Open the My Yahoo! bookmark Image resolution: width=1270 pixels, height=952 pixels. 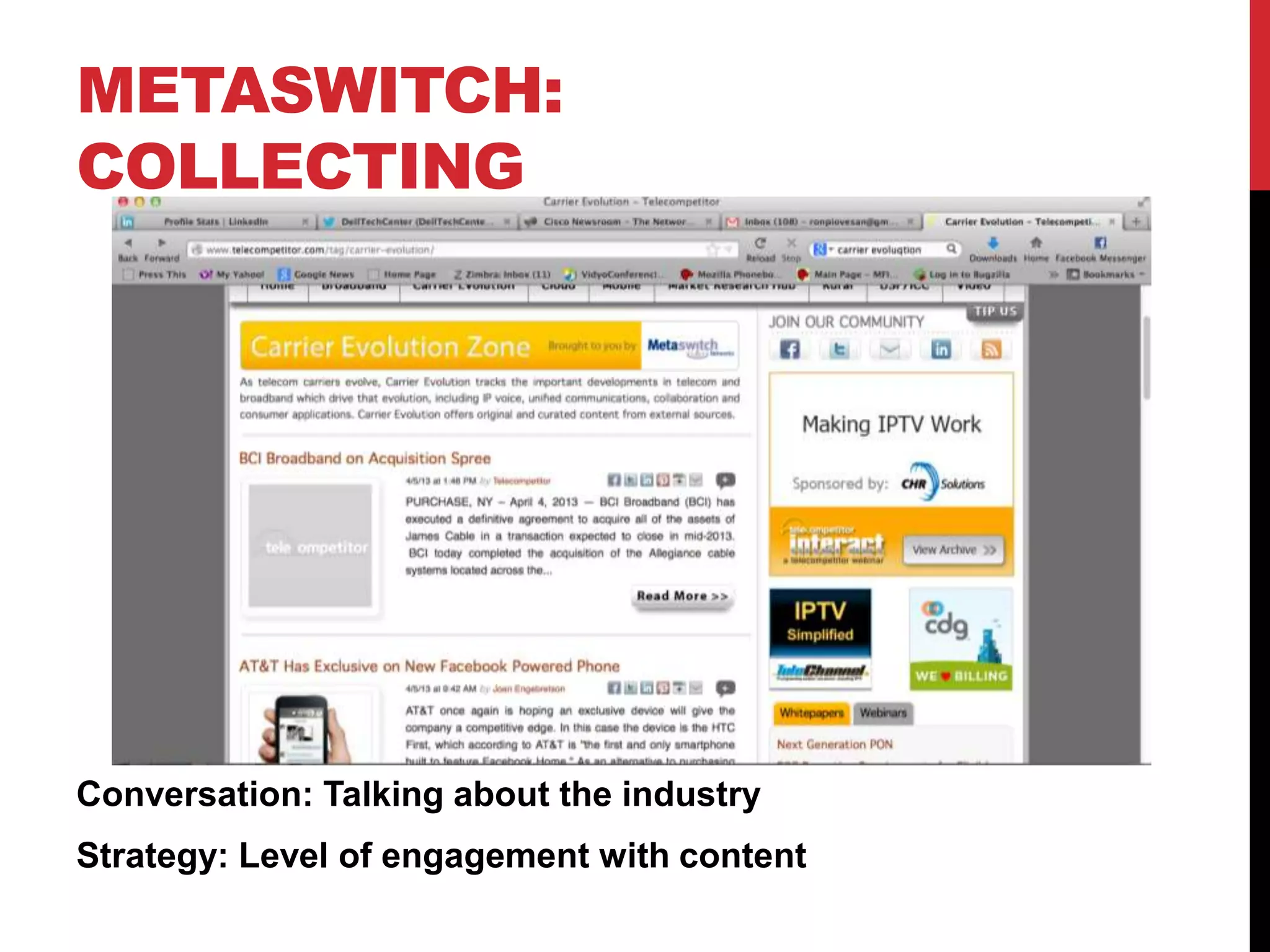[x=232, y=275]
